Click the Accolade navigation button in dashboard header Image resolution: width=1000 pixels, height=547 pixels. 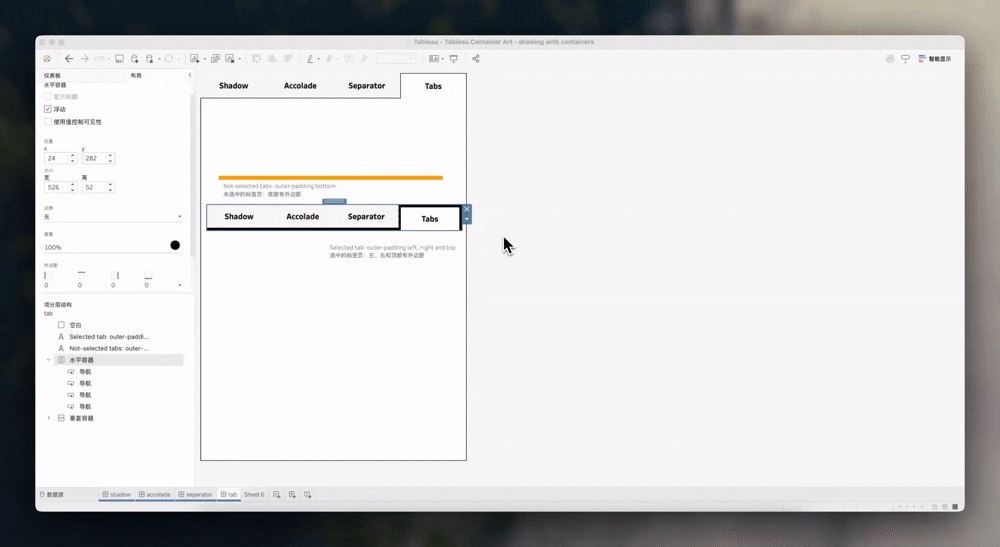pos(300,86)
